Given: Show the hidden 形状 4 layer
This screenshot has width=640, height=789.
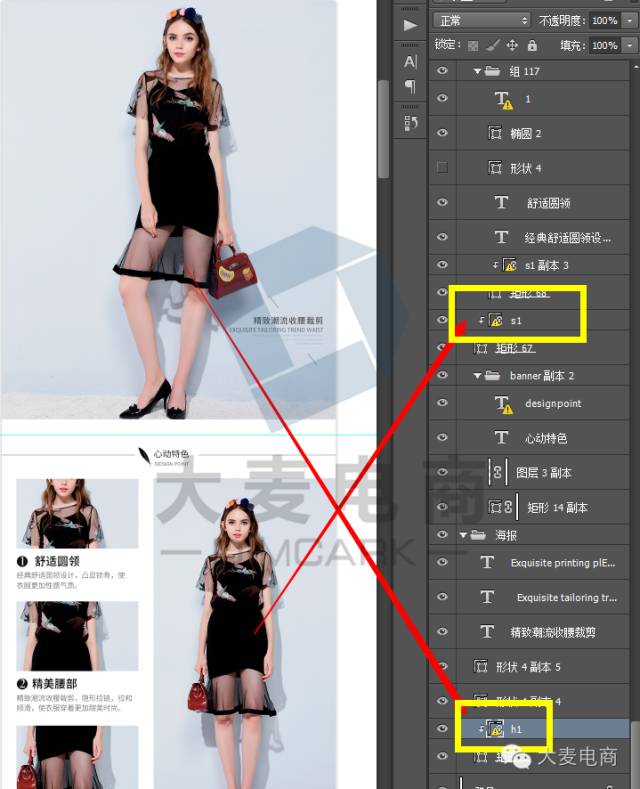Looking at the screenshot, I should pyautogui.click(x=442, y=167).
